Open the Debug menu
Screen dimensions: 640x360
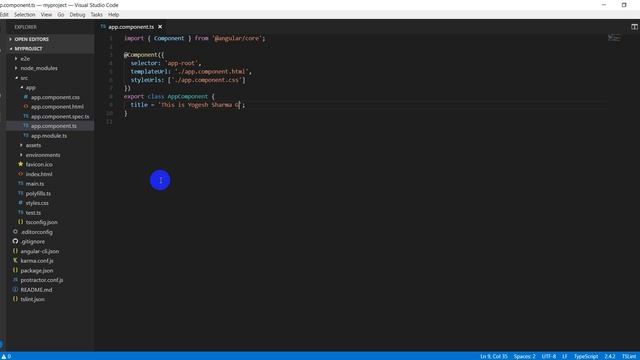(77, 15)
